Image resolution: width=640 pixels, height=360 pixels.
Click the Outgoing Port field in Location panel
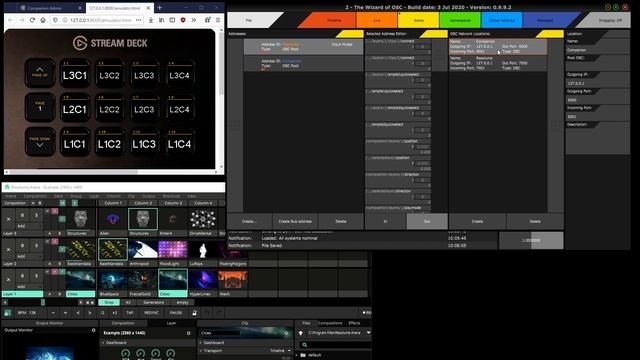598,100
